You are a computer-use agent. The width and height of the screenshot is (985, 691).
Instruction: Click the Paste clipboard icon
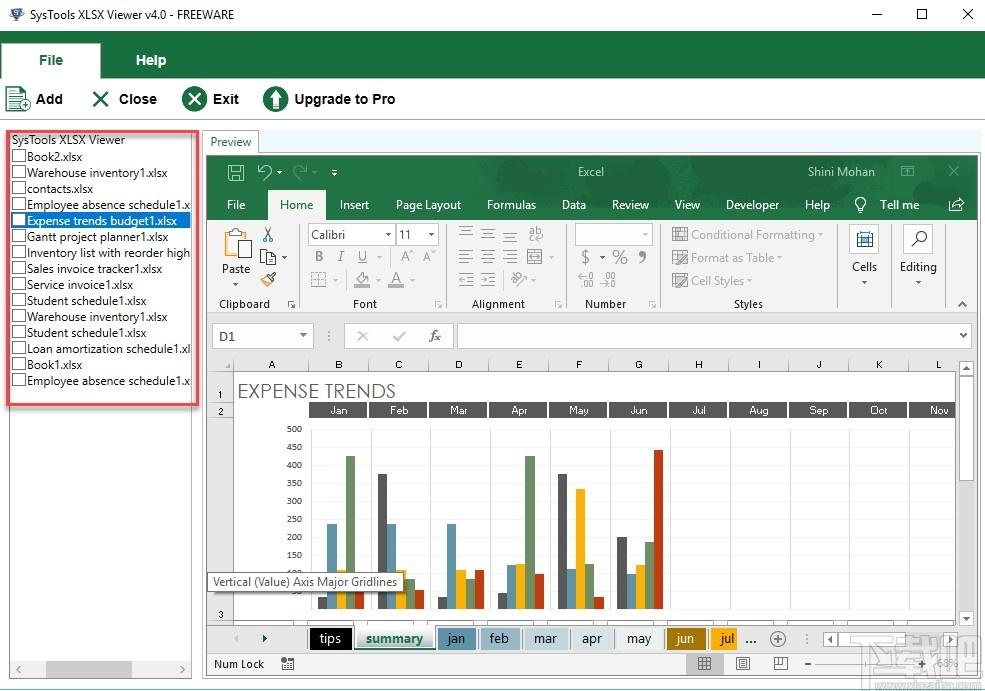coord(237,243)
